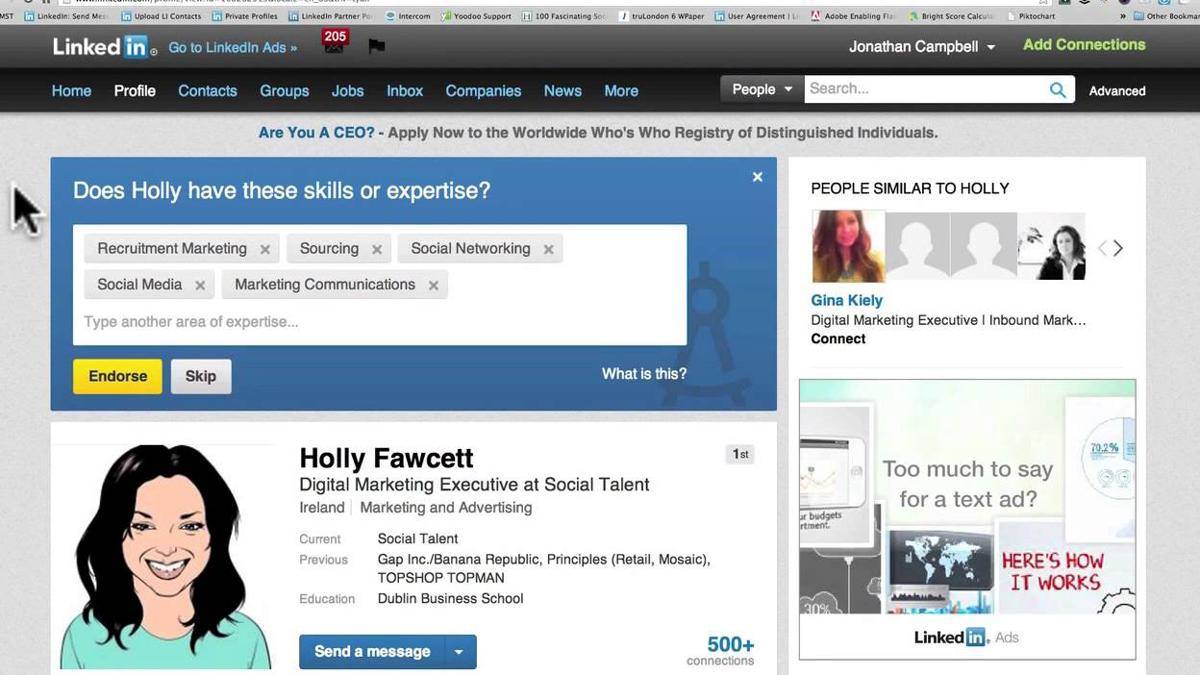Click the Send a message button
This screenshot has width=1200, height=675.
tap(371, 652)
